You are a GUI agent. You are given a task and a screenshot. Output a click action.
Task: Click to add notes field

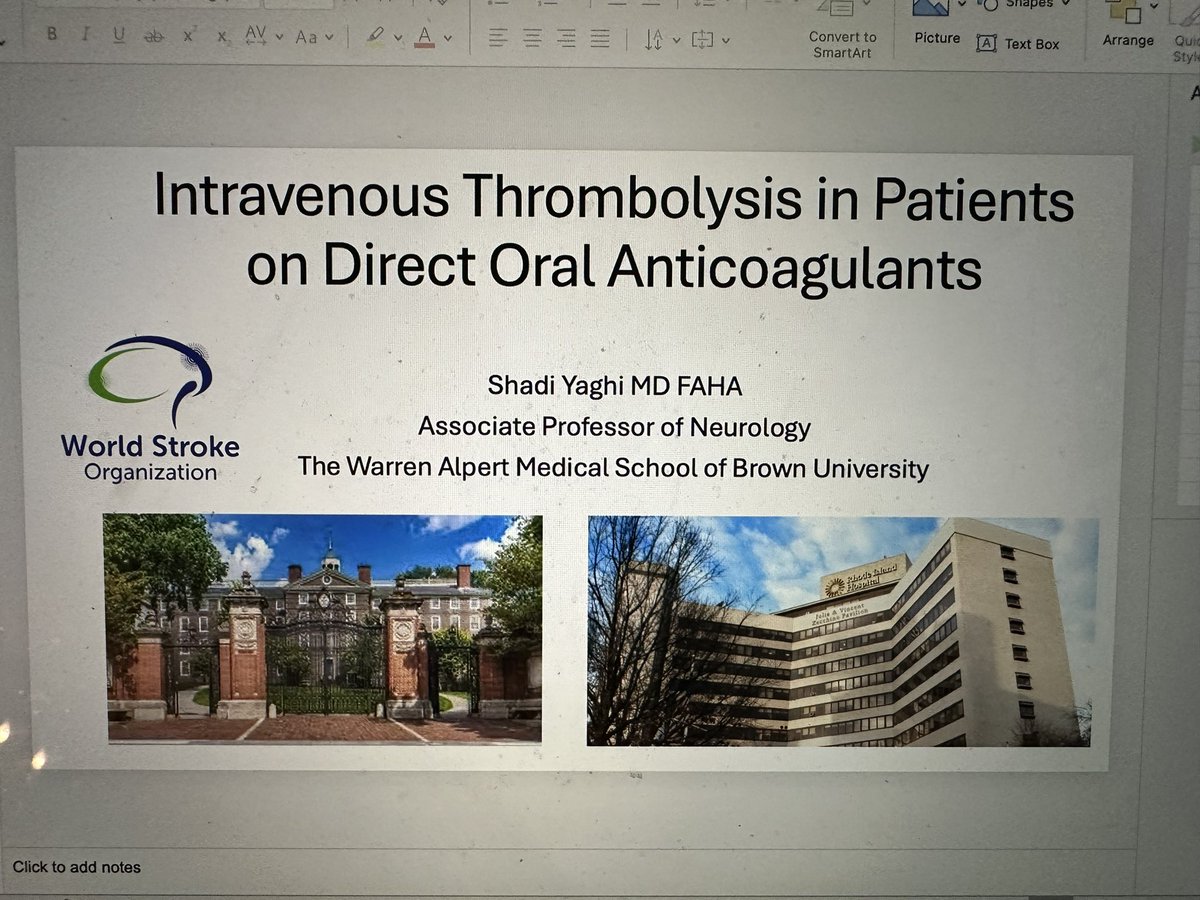(x=77, y=867)
